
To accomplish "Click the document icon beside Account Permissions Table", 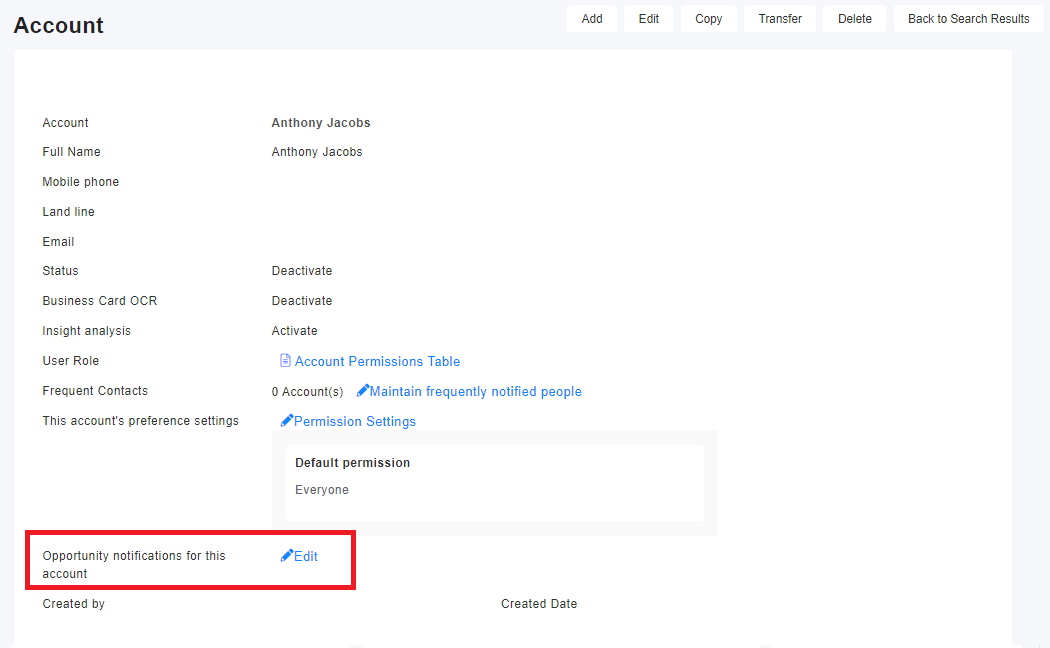I will click(x=285, y=361).
